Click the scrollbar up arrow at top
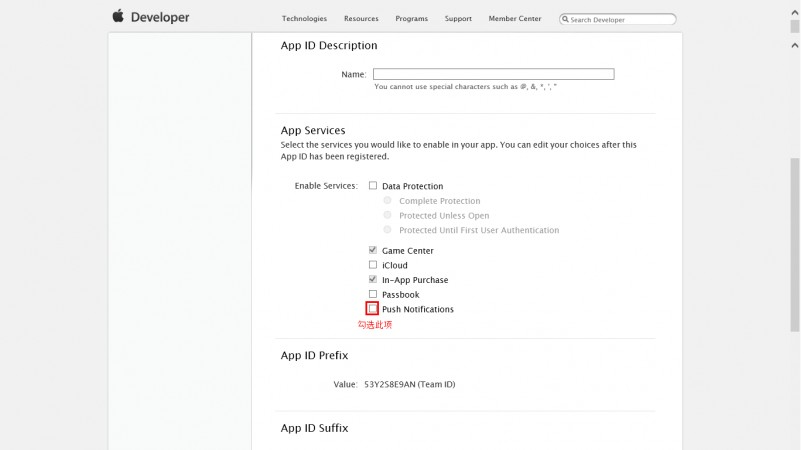The height and width of the screenshot is (450, 801). point(795,13)
